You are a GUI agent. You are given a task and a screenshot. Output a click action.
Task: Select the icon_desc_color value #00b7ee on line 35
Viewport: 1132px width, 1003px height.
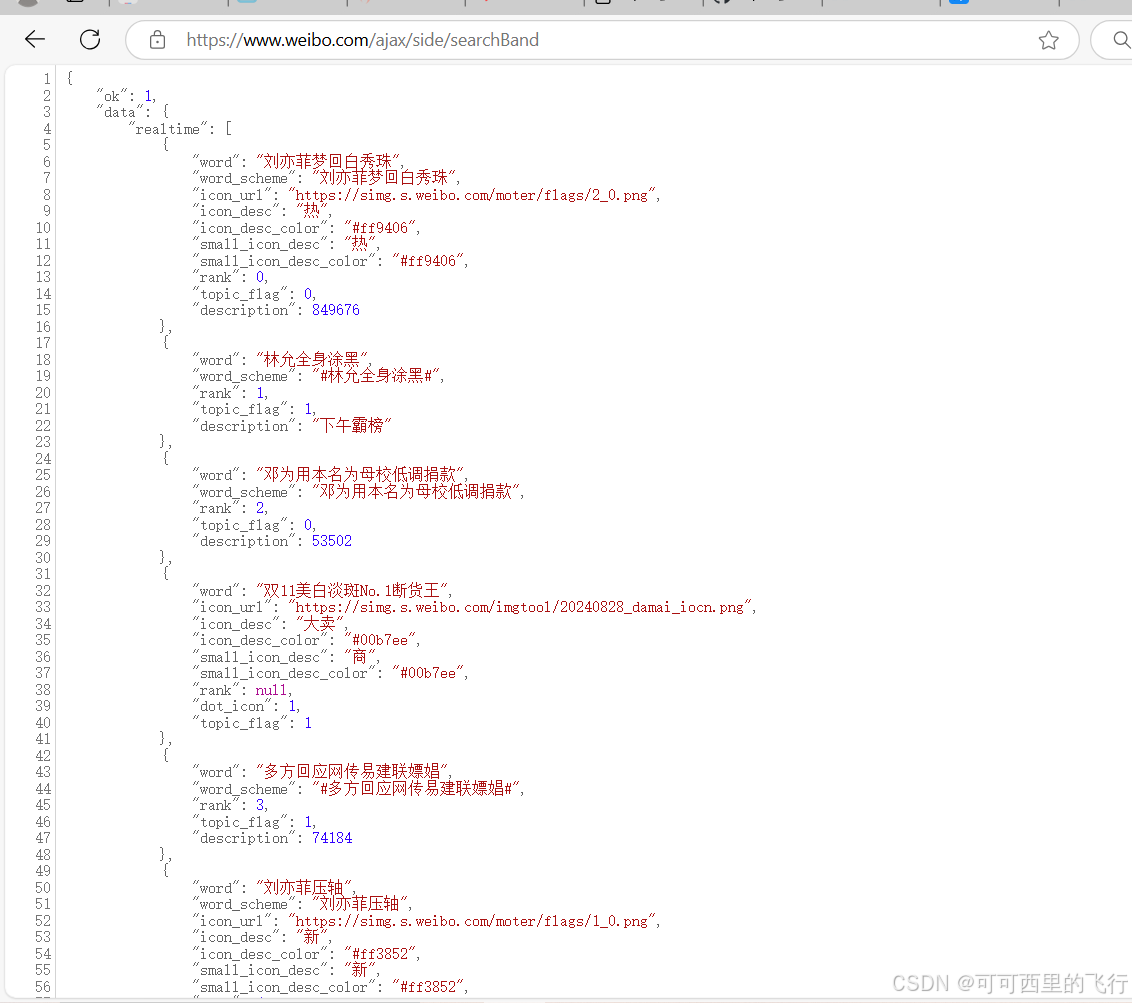[382, 640]
